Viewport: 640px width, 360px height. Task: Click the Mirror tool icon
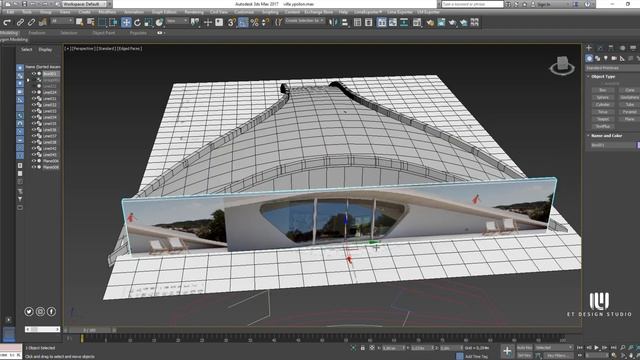click(x=333, y=22)
